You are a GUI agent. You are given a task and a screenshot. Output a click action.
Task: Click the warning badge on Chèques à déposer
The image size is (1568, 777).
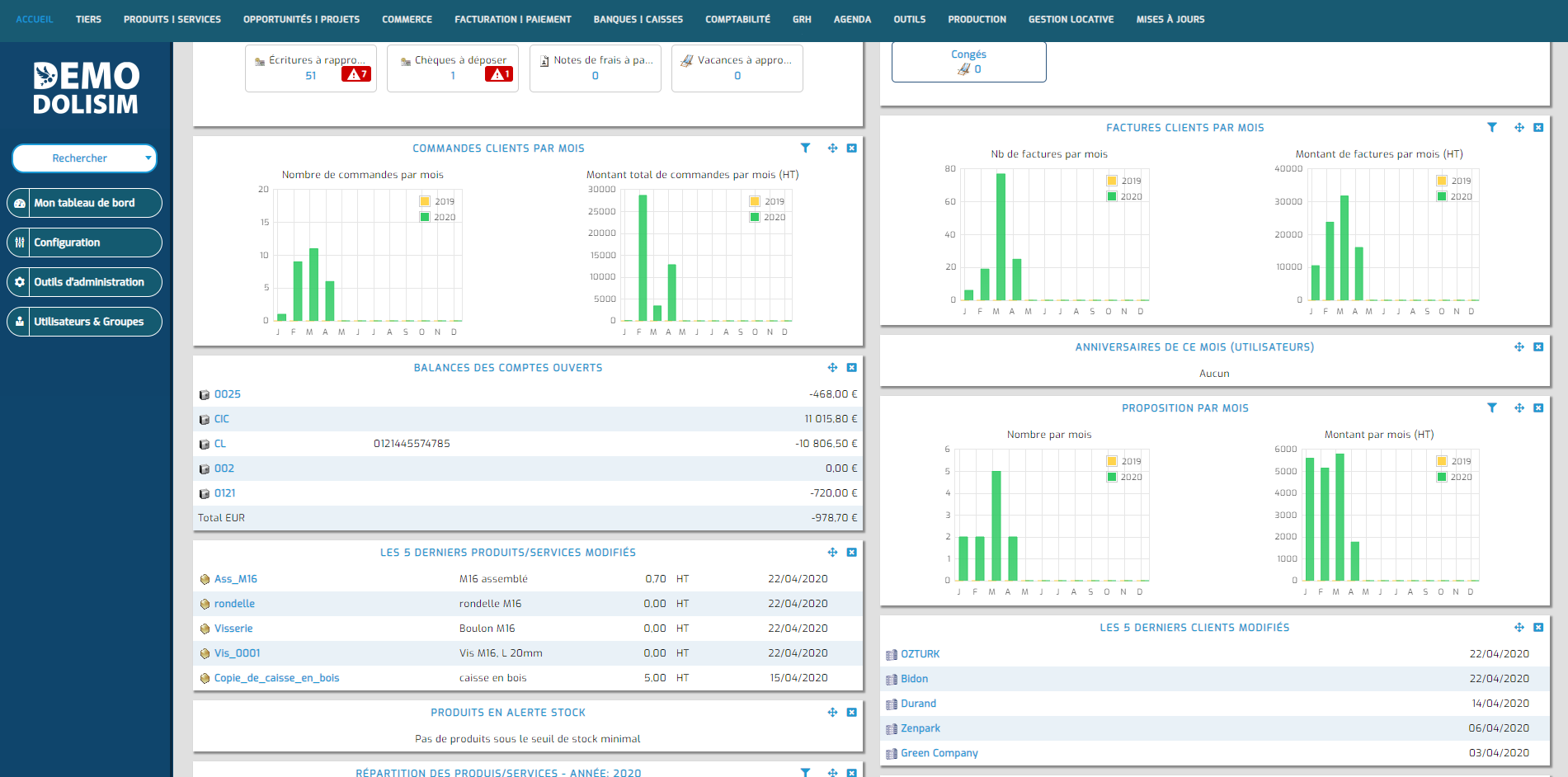coord(500,73)
